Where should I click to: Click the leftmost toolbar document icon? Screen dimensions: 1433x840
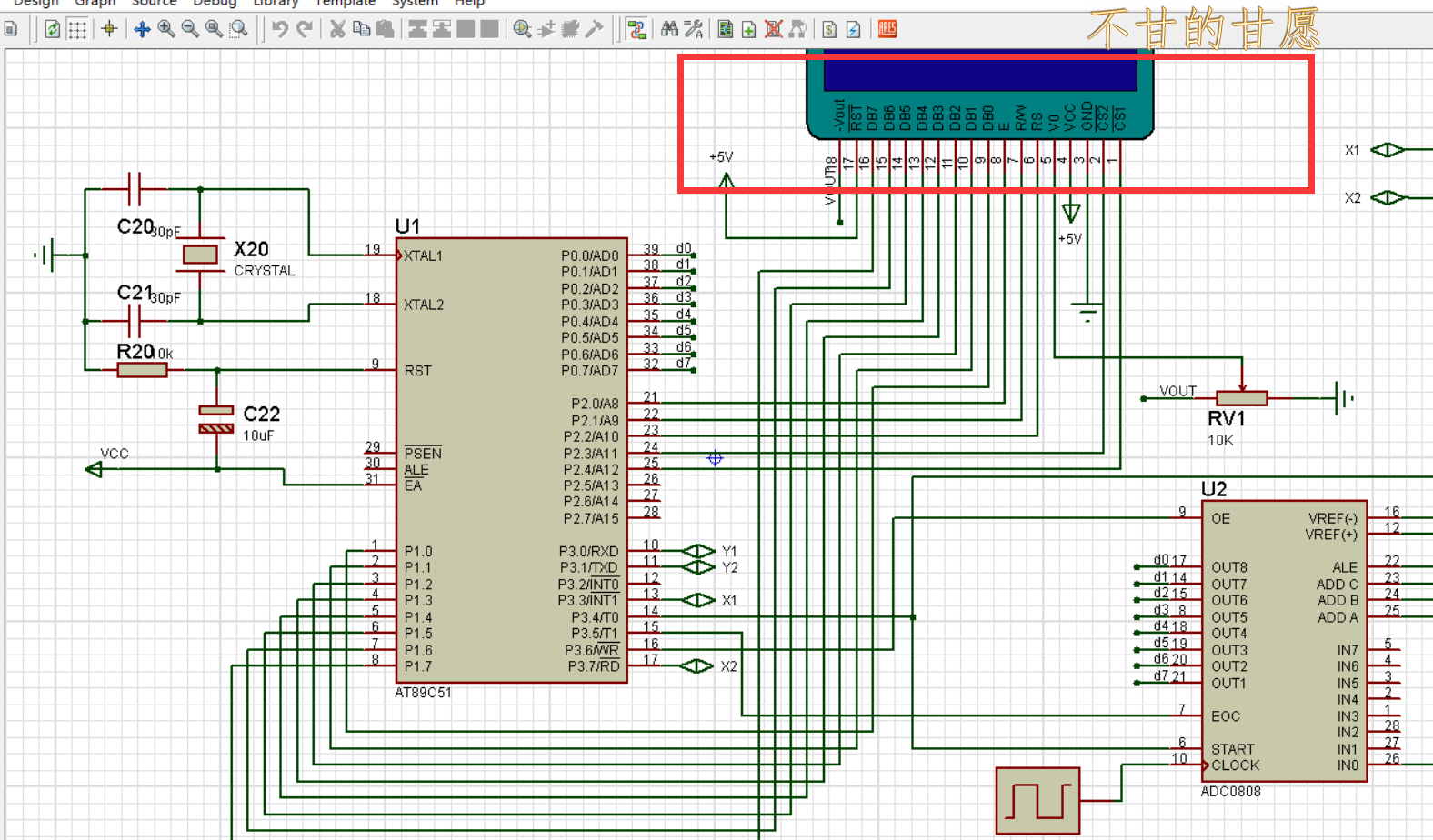pos(11,29)
